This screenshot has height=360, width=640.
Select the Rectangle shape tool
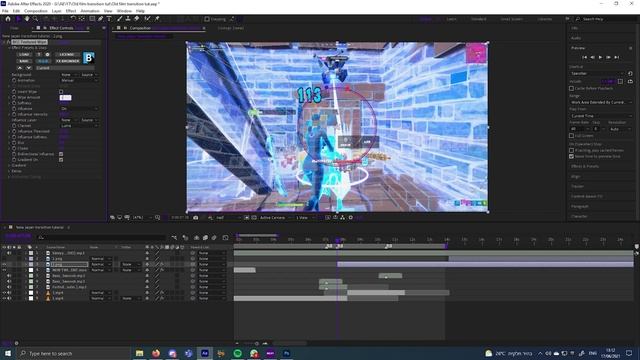click(x=92, y=19)
